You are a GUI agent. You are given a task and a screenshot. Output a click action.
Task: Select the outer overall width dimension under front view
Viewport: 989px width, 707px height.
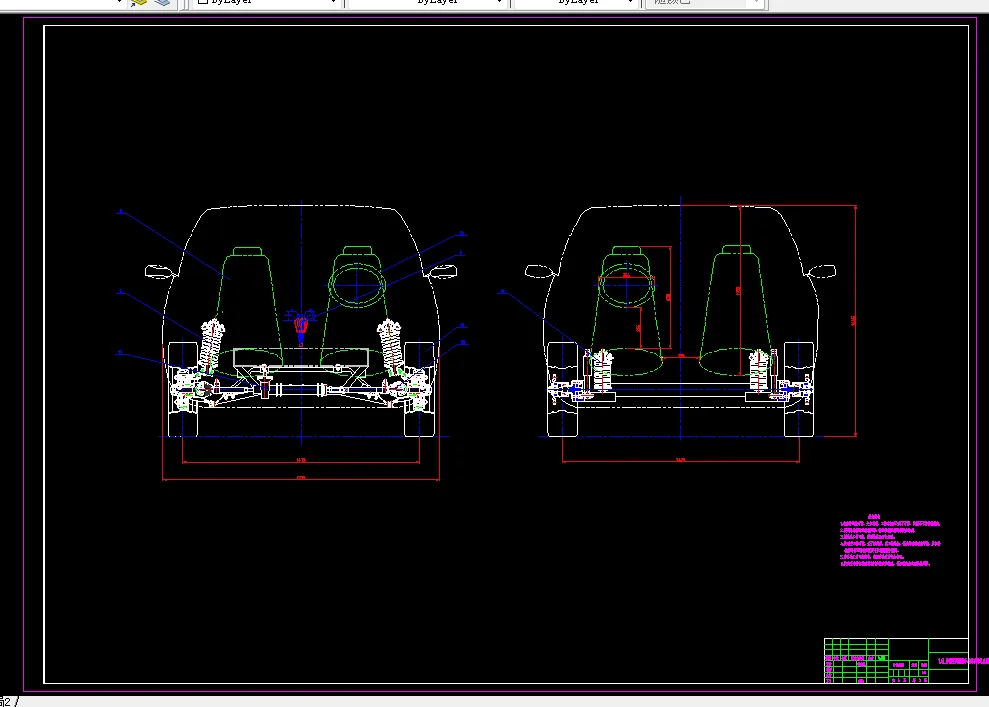tap(301, 479)
